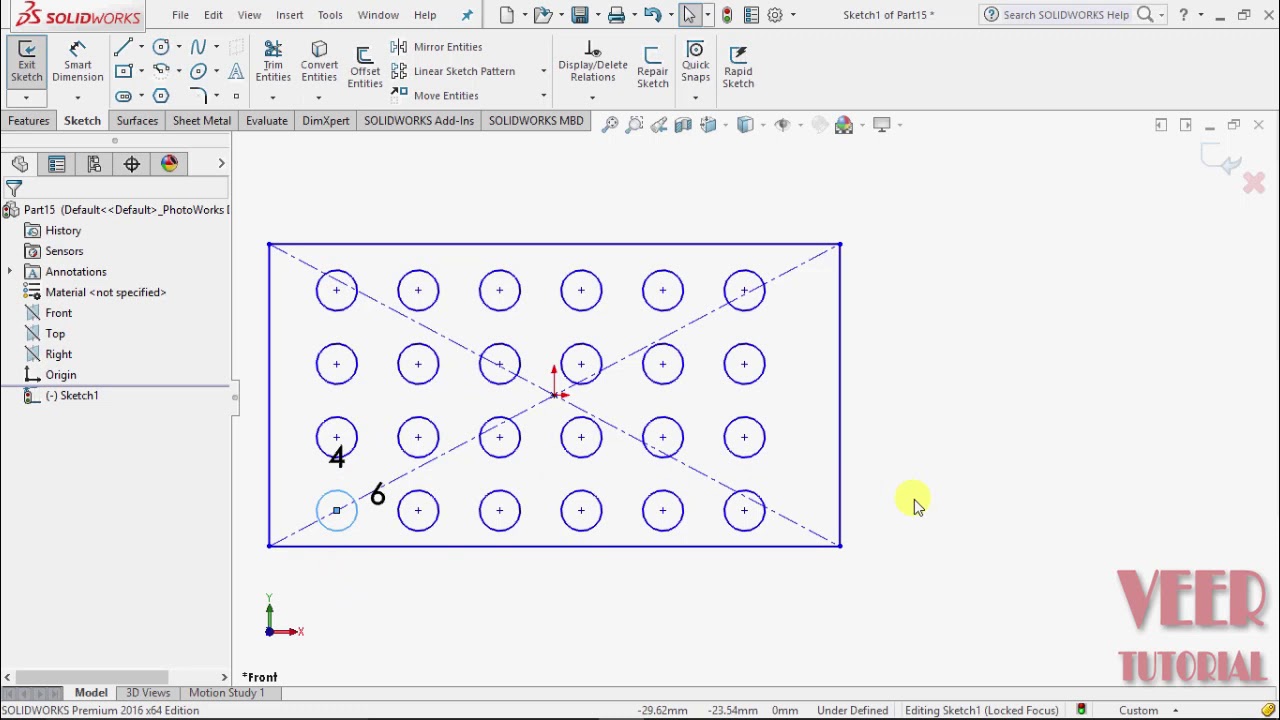Switch to the Surfaces tab
1280x720 pixels.
[137, 121]
